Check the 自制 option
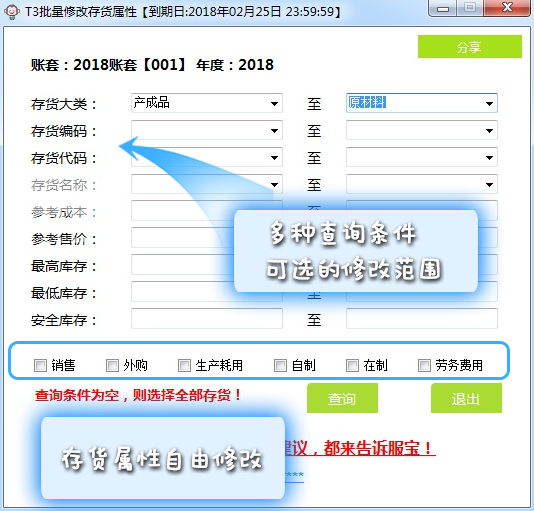534x511 pixels. tap(280, 366)
